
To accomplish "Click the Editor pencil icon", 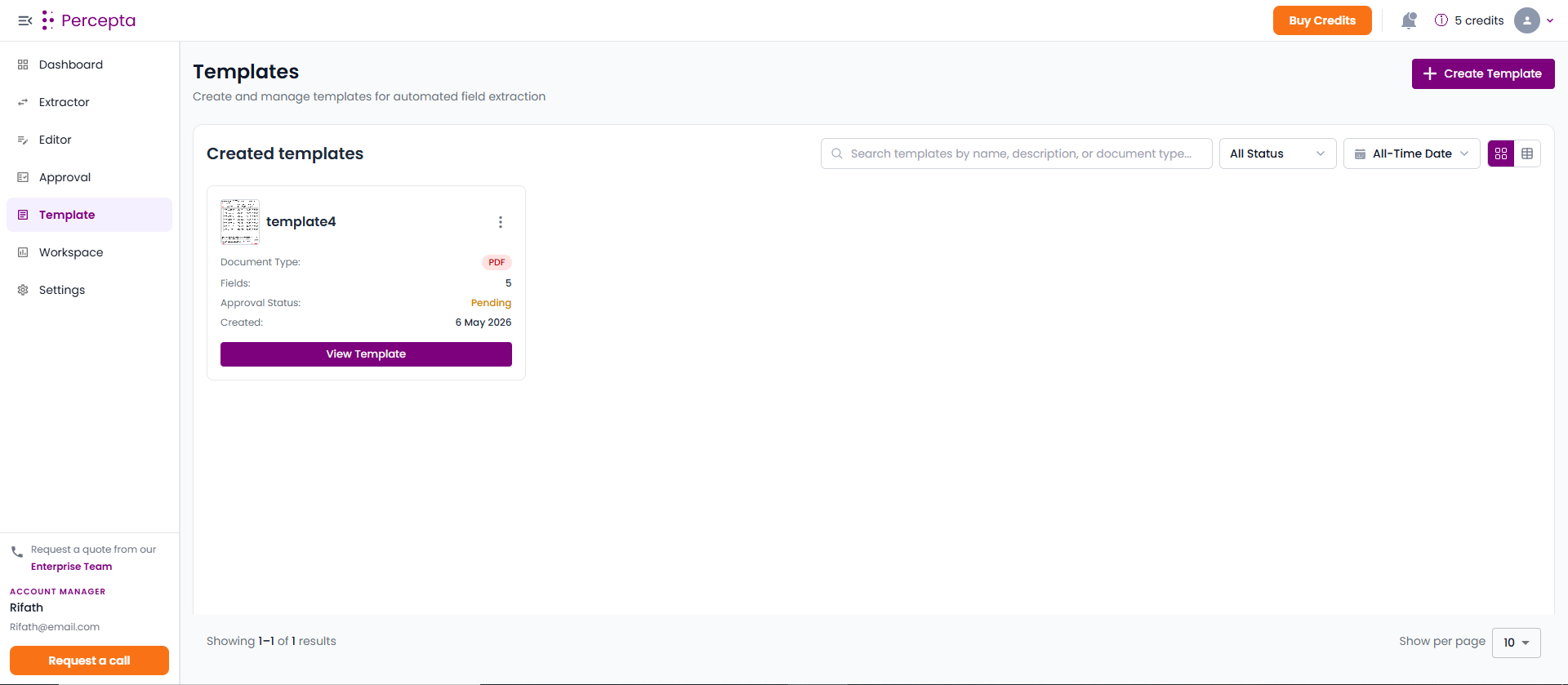I will point(23,140).
